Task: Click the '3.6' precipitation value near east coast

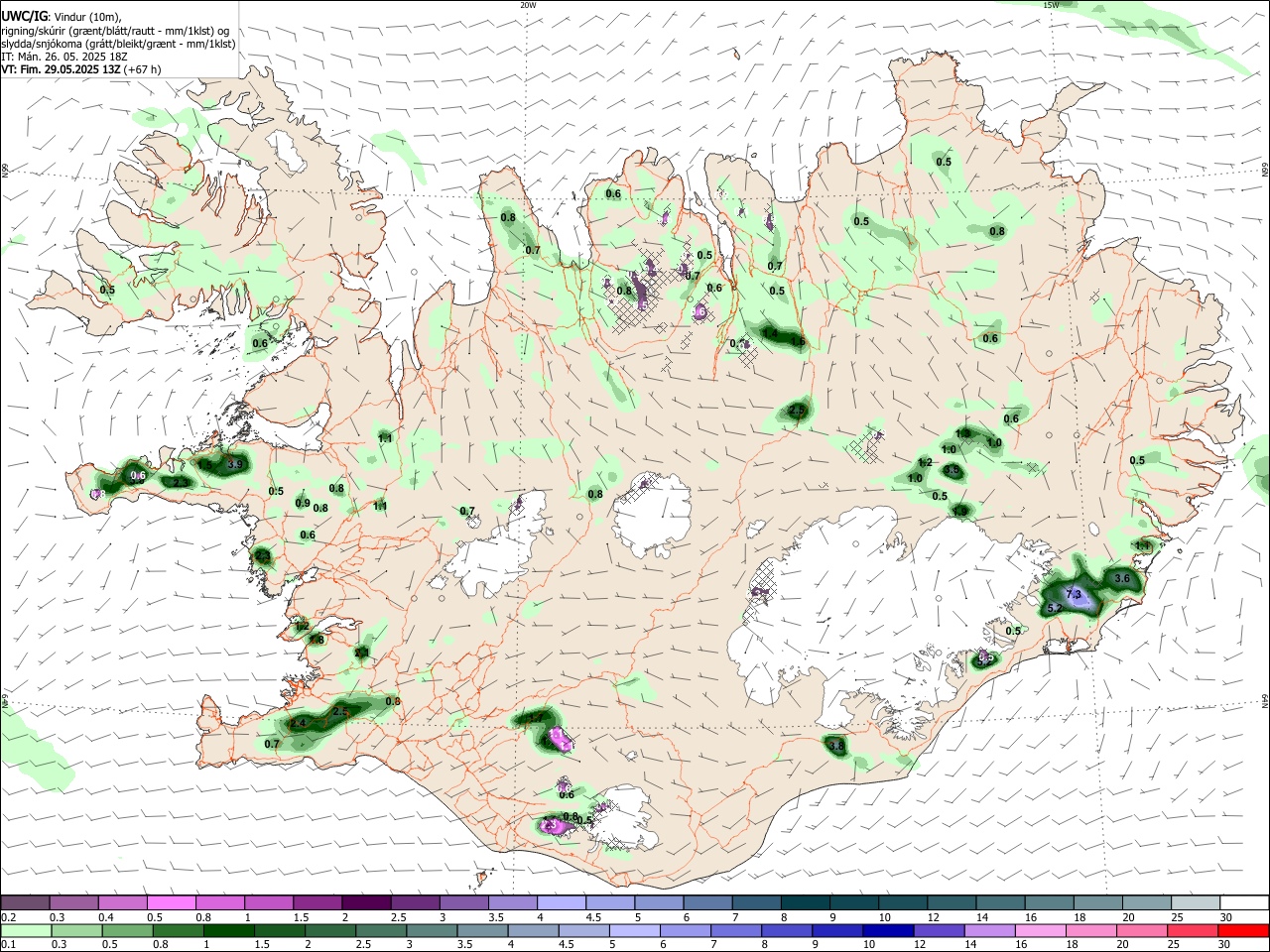Action: click(x=1122, y=578)
